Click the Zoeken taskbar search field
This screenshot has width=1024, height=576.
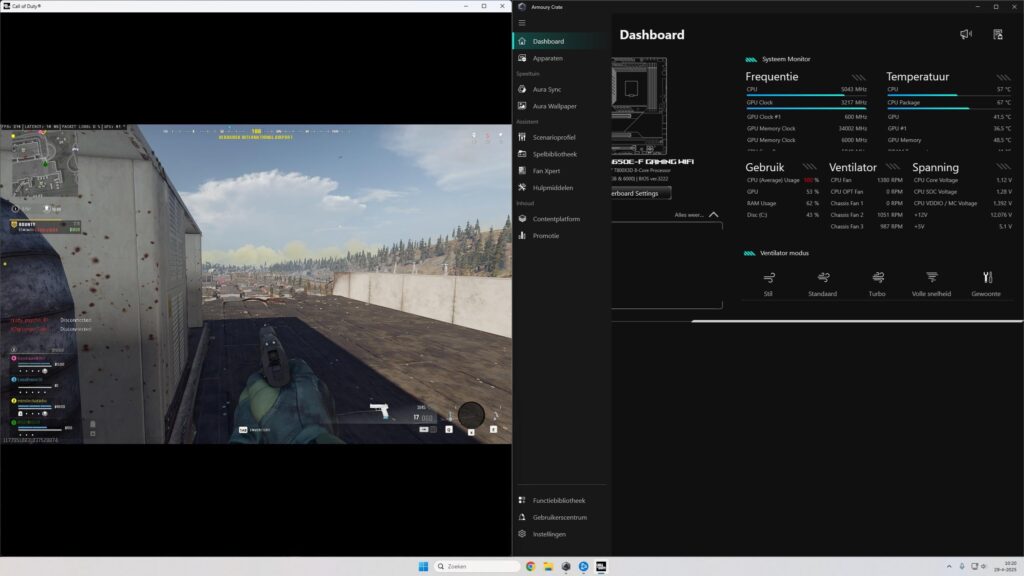[477, 566]
